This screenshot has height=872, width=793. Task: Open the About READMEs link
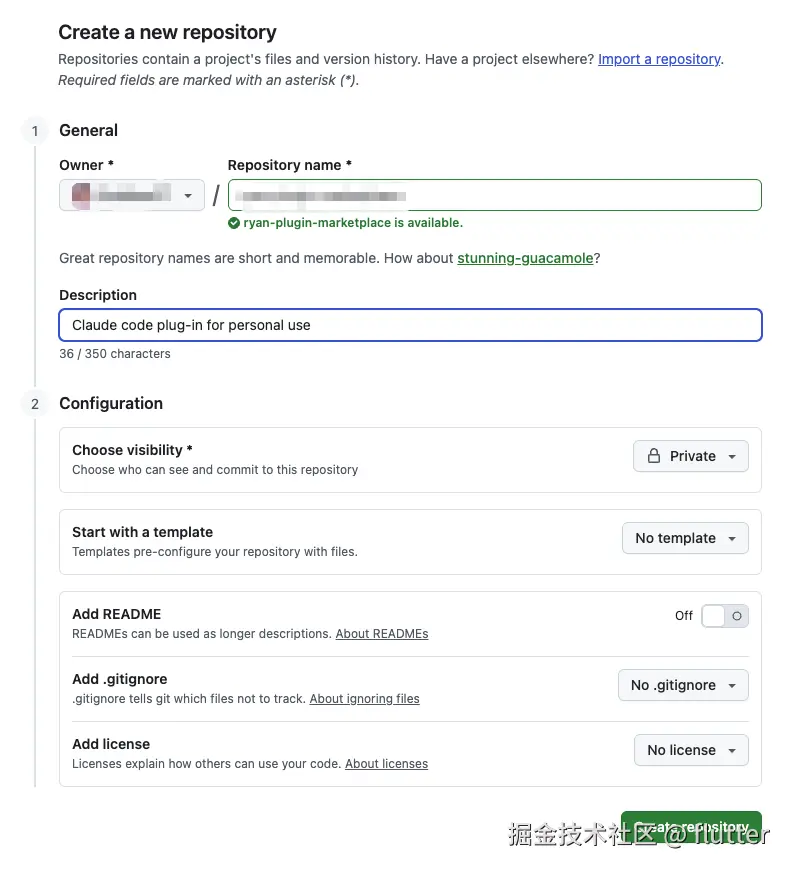click(x=381, y=633)
